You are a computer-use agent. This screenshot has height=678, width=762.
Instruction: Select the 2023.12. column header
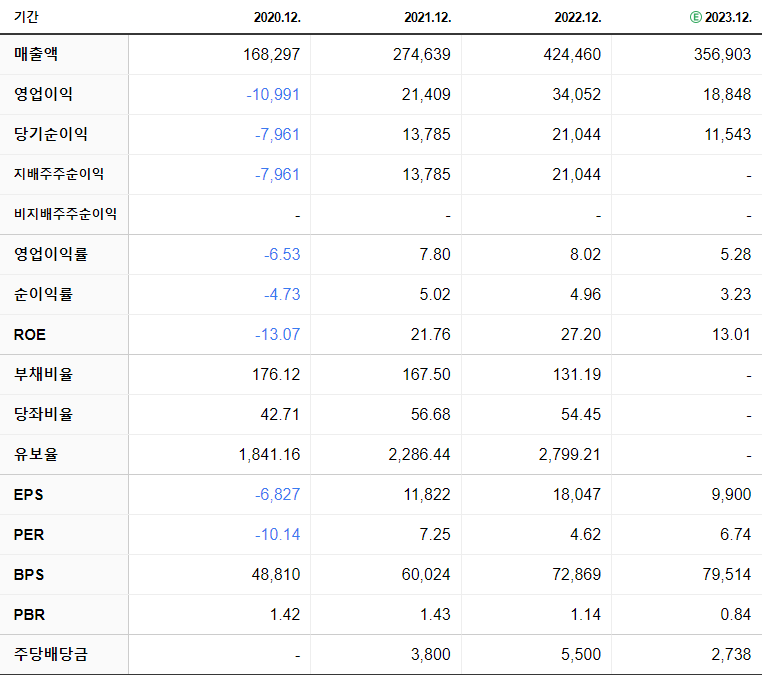tap(728, 17)
